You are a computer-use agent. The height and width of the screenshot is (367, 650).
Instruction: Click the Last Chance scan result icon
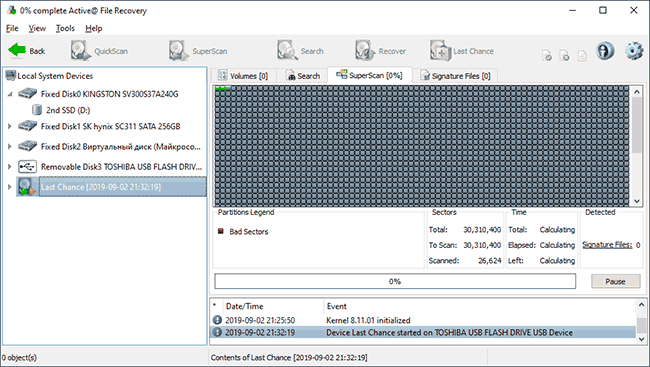(27, 187)
